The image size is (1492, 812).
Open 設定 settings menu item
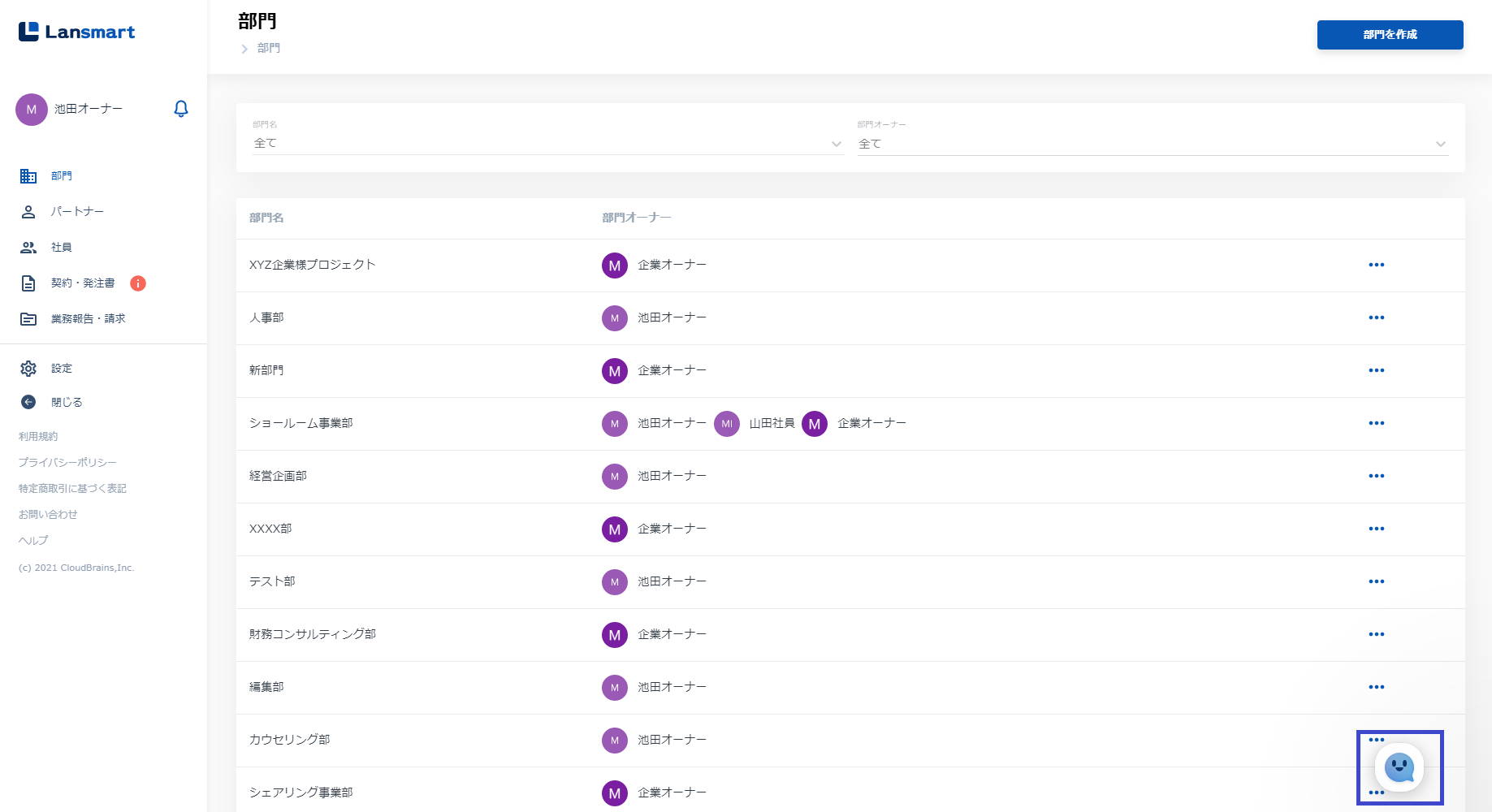[62, 369]
